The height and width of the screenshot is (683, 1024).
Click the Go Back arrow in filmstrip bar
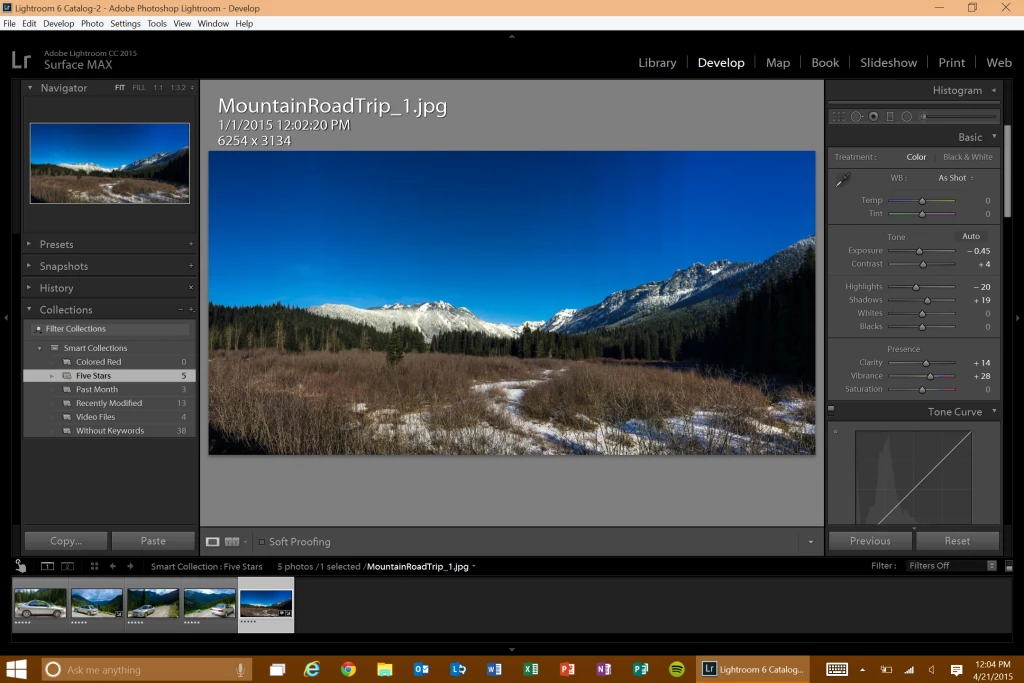coord(113,566)
